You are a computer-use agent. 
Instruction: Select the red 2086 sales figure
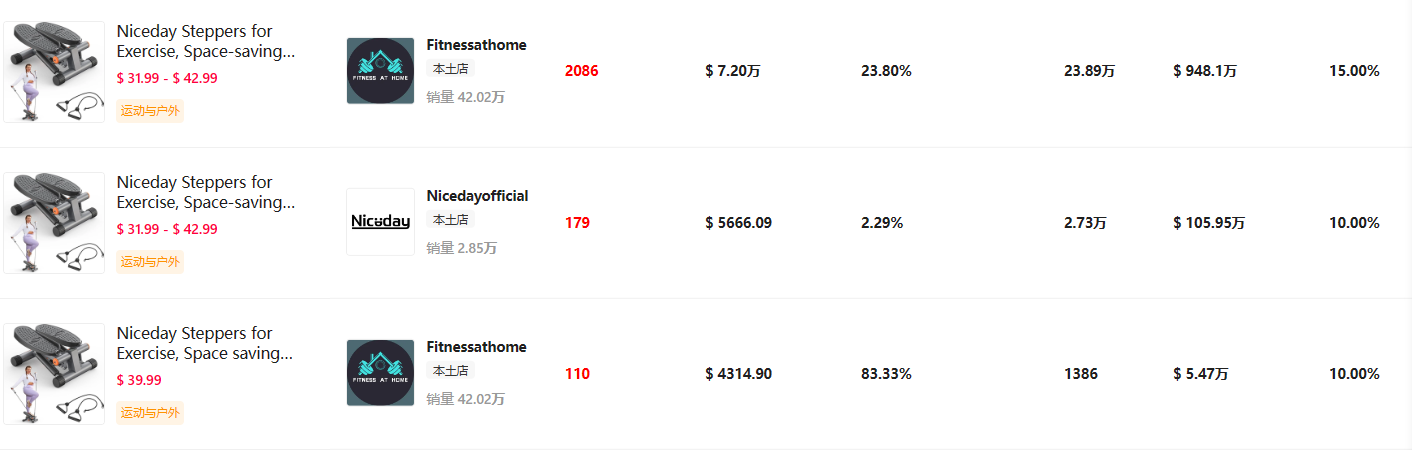[581, 71]
